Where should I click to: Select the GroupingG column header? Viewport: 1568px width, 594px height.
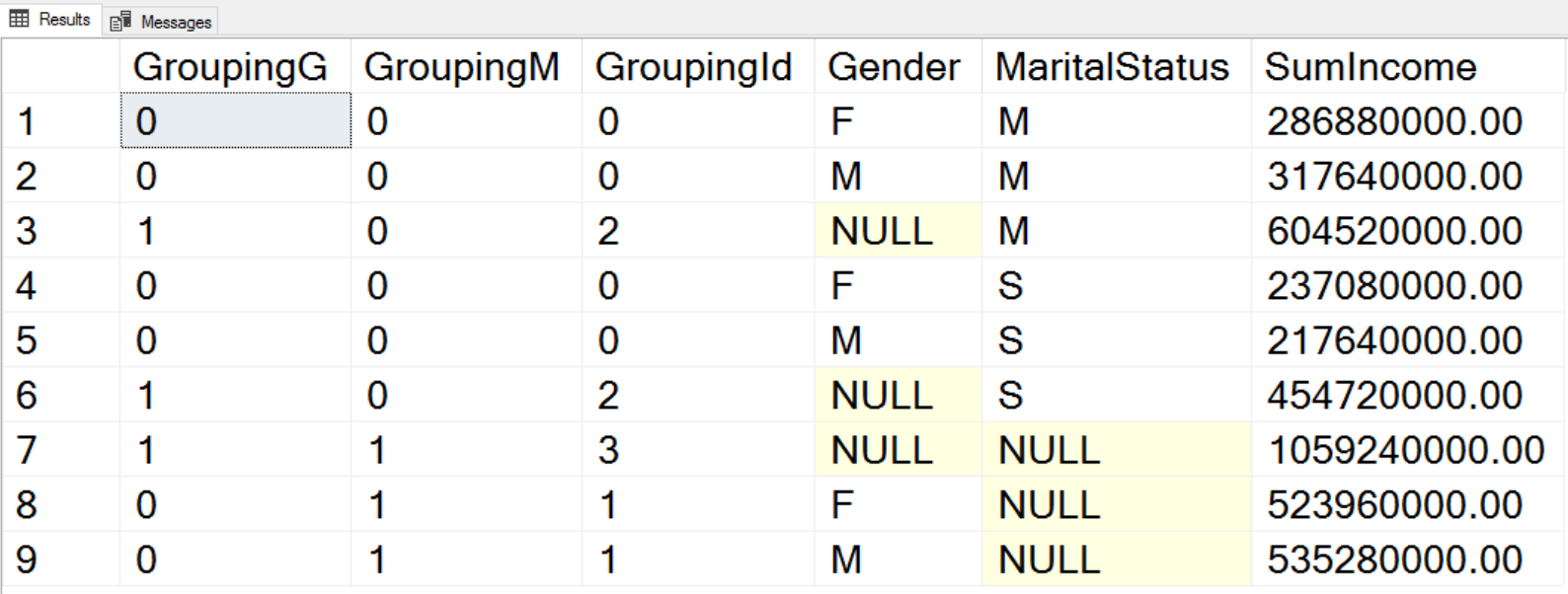click(x=230, y=67)
